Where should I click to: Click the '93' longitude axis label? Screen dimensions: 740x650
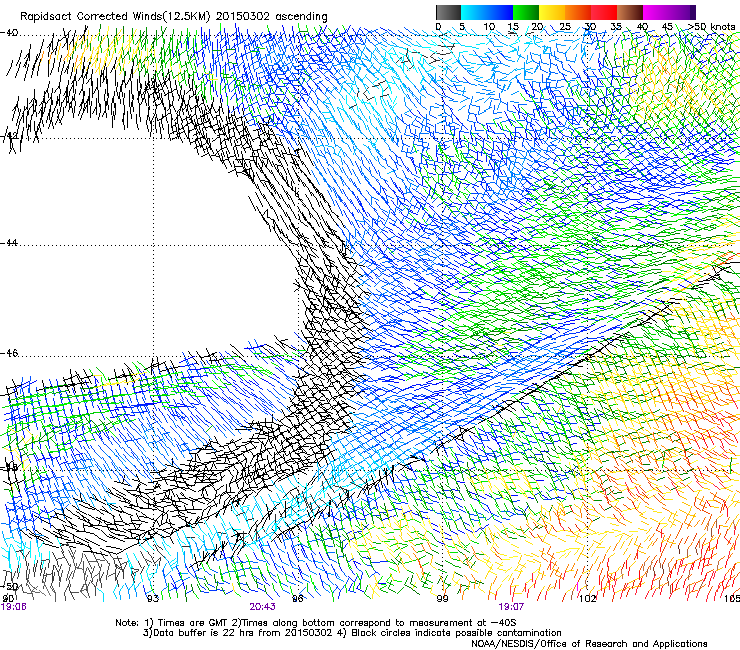coord(152,599)
